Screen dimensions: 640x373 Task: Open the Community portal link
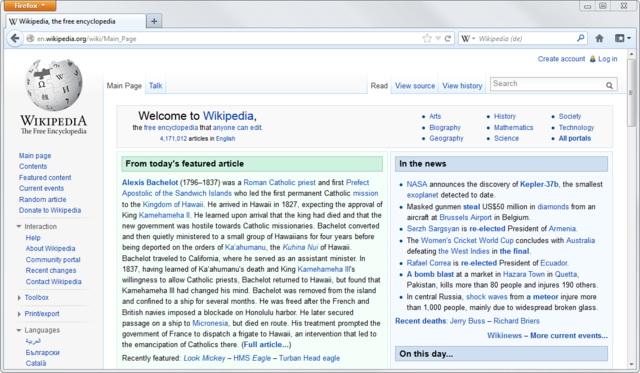click(53, 260)
